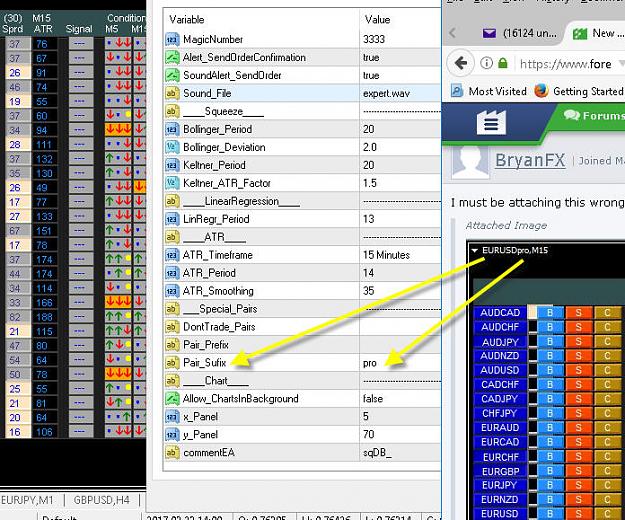Click the y_Panel integer icon
This screenshot has width=625, height=520.
172,434
